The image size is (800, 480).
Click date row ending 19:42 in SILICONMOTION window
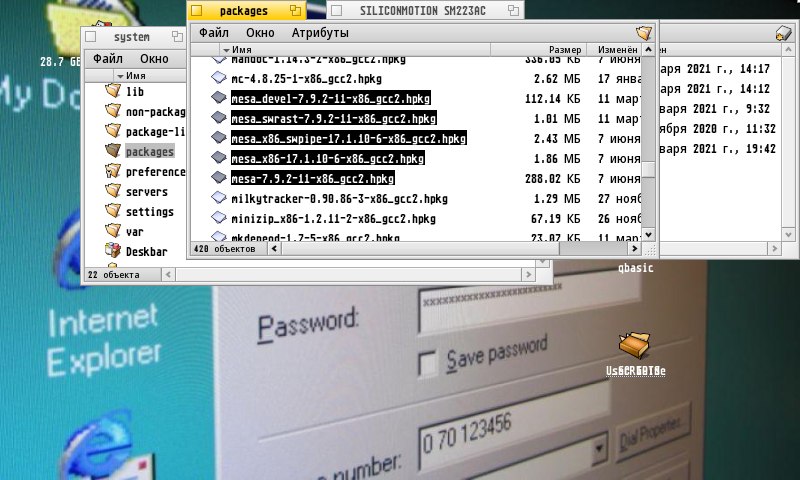pyautogui.click(x=718, y=148)
